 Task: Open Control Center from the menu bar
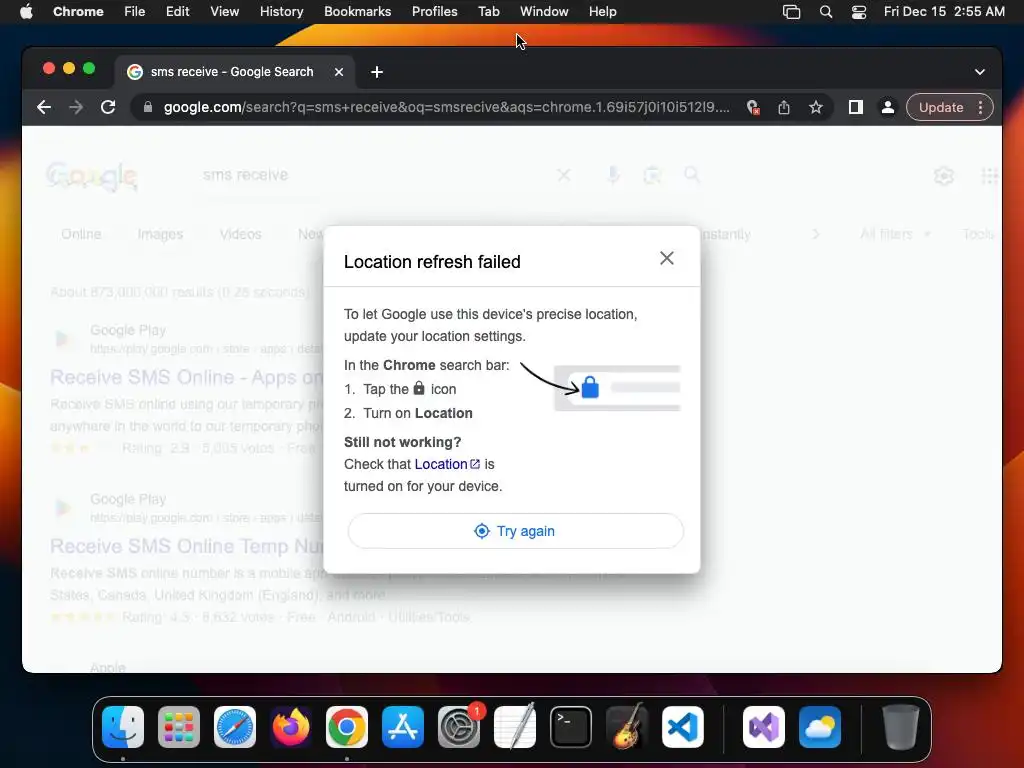[859, 12]
